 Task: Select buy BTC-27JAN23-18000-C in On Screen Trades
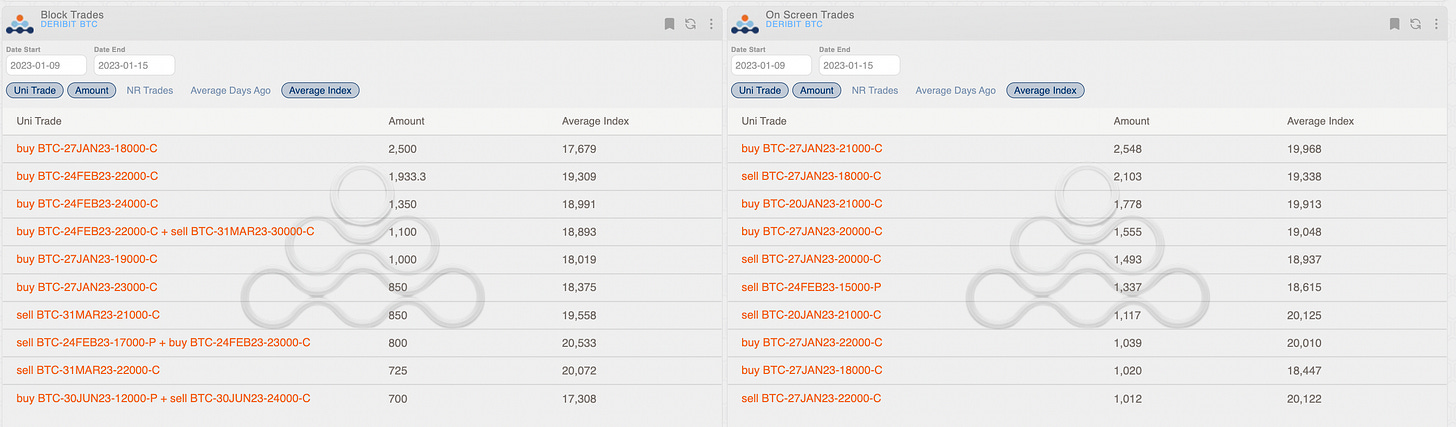click(1087, 371)
